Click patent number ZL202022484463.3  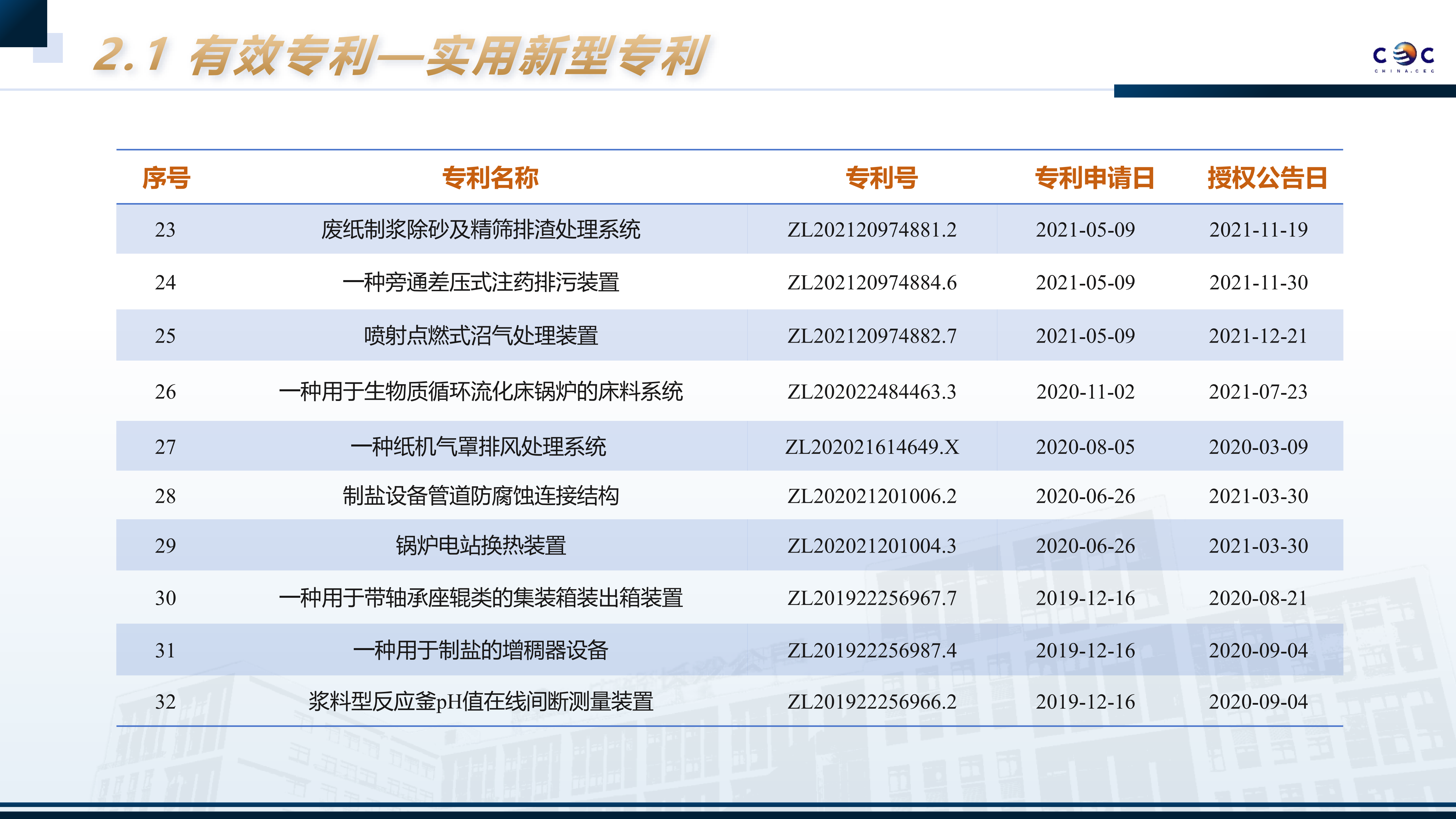tap(872, 392)
